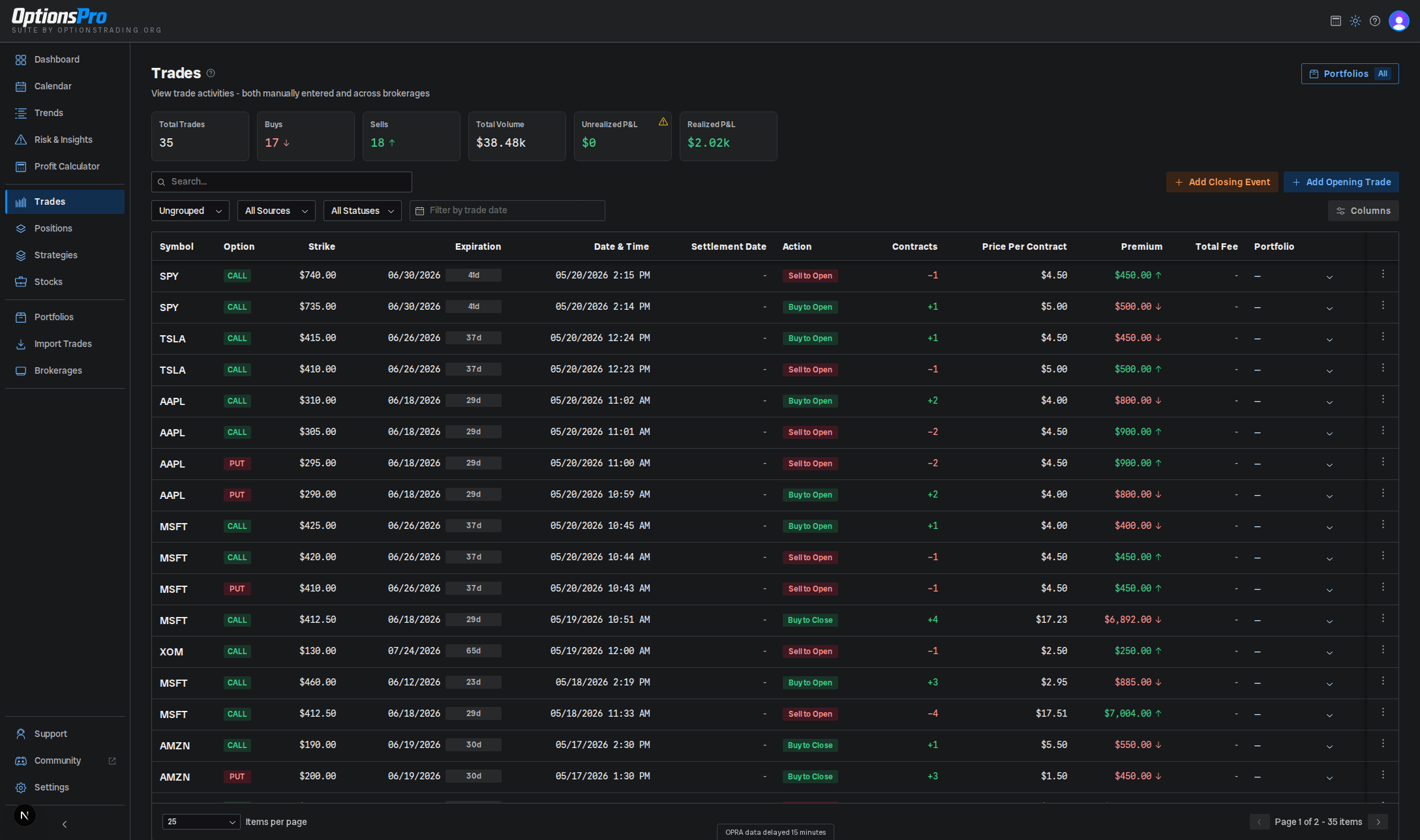Image resolution: width=1420 pixels, height=840 pixels.
Task: Open row menu for AMZN $190.00 trade
Action: click(x=1383, y=744)
